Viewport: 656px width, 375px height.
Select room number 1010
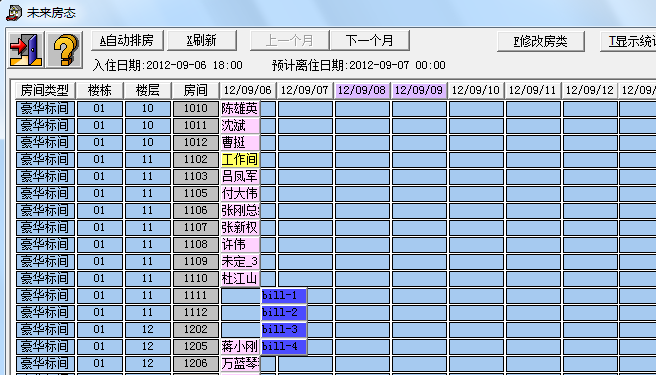[196, 109]
